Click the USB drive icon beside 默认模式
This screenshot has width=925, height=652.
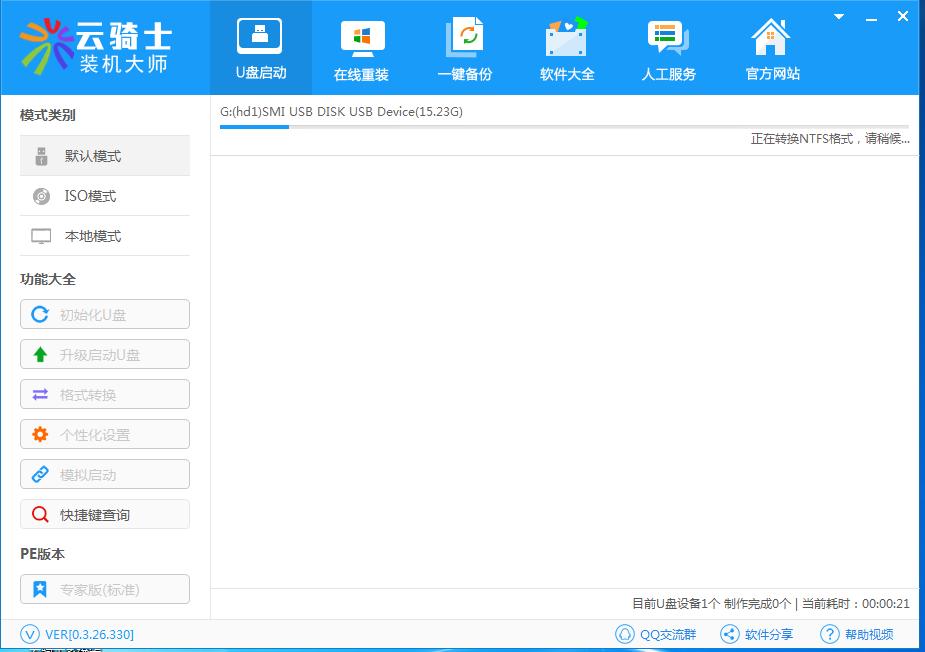41,156
